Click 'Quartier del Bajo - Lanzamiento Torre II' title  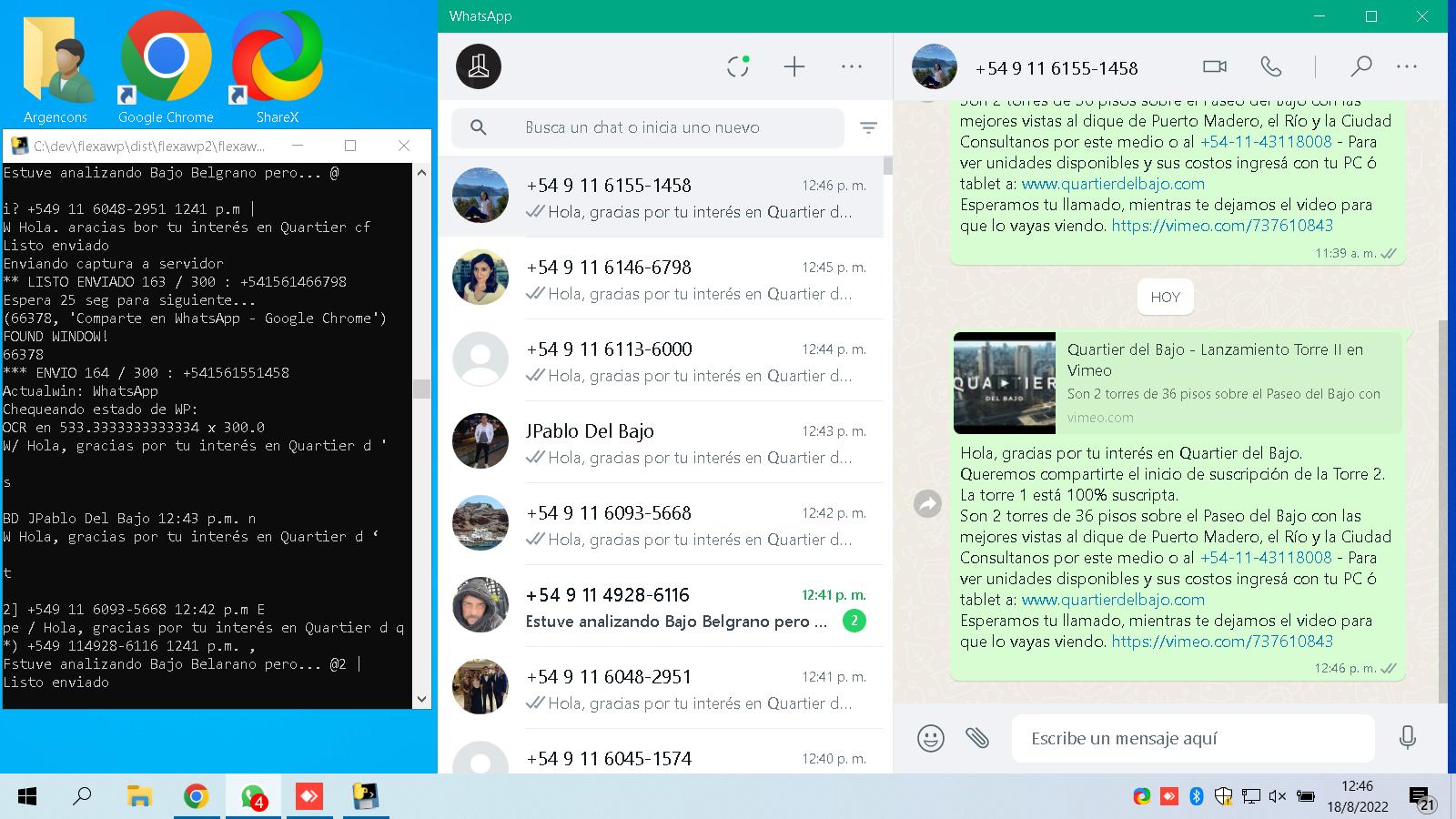(1215, 359)
